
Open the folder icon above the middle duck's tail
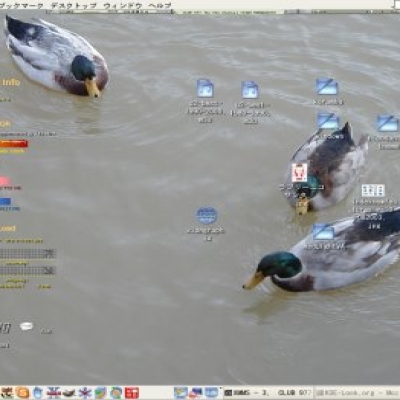(328, 121)
